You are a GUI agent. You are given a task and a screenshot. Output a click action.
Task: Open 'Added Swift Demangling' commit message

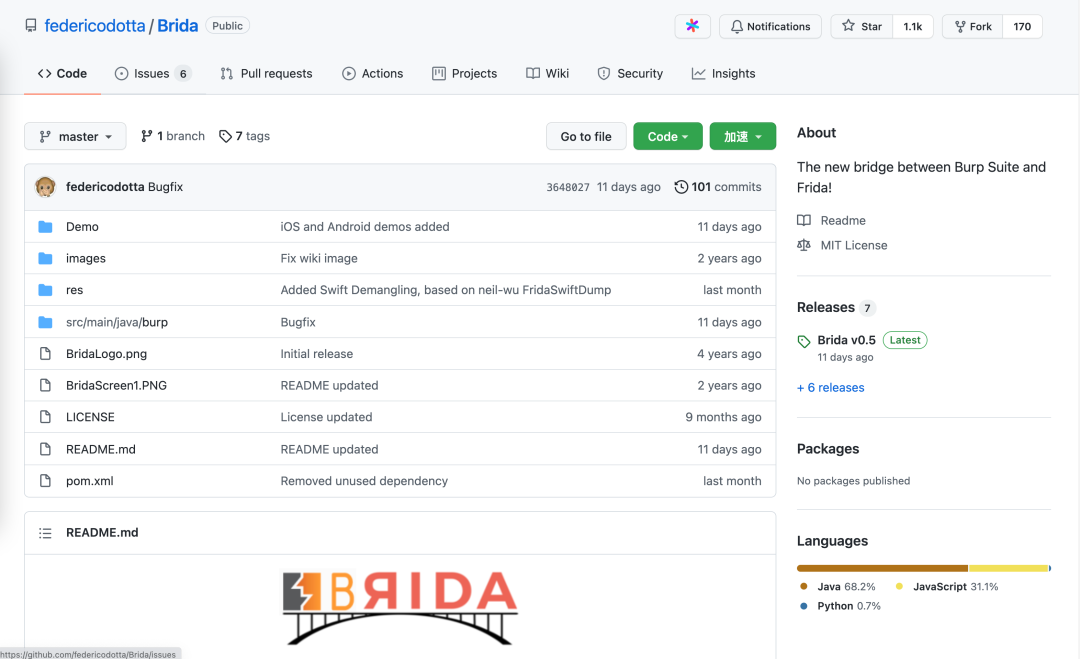click(446, 290)
